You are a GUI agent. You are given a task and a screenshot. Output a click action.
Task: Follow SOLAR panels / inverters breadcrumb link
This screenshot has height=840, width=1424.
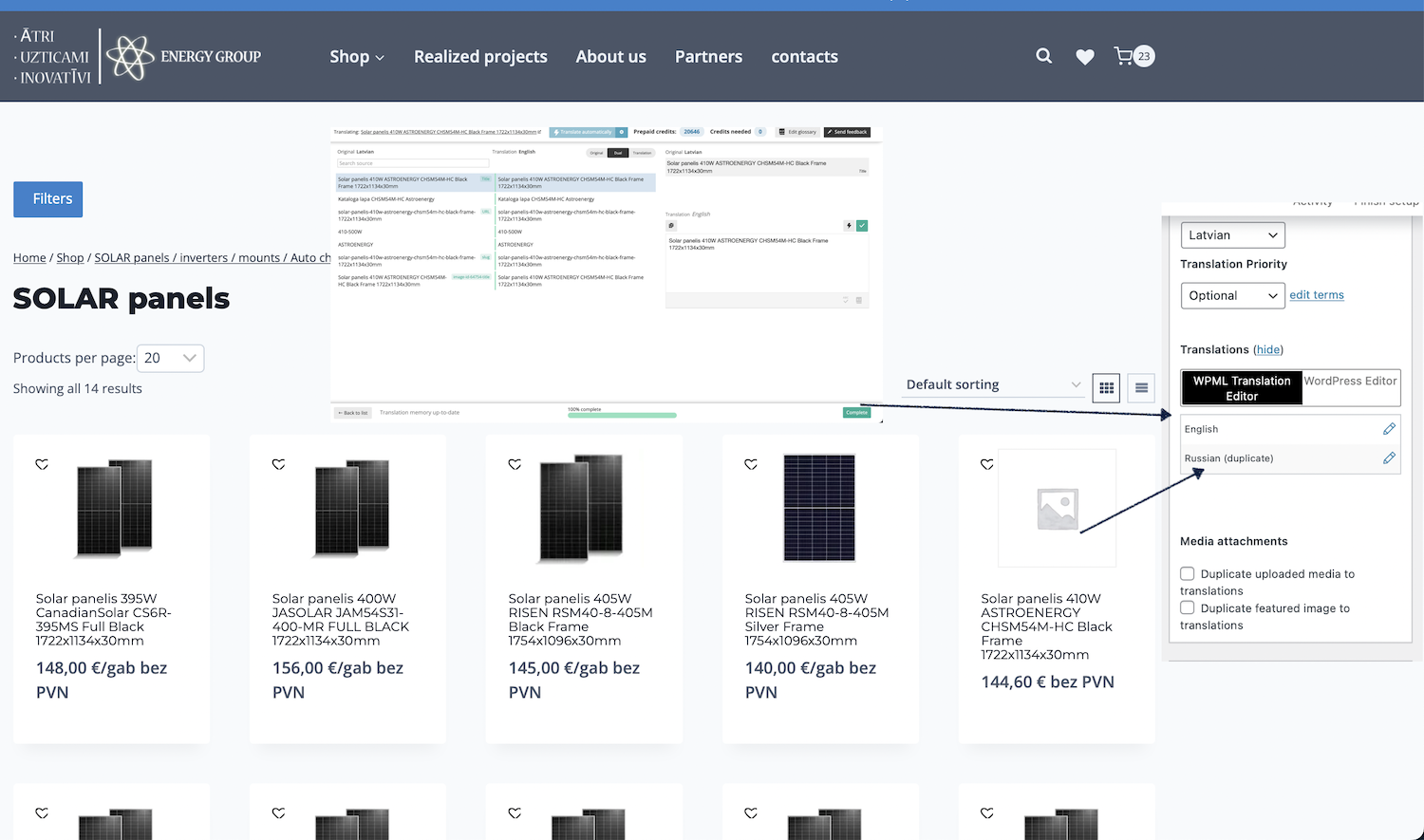pyautogui.click(x=213, y=258)
